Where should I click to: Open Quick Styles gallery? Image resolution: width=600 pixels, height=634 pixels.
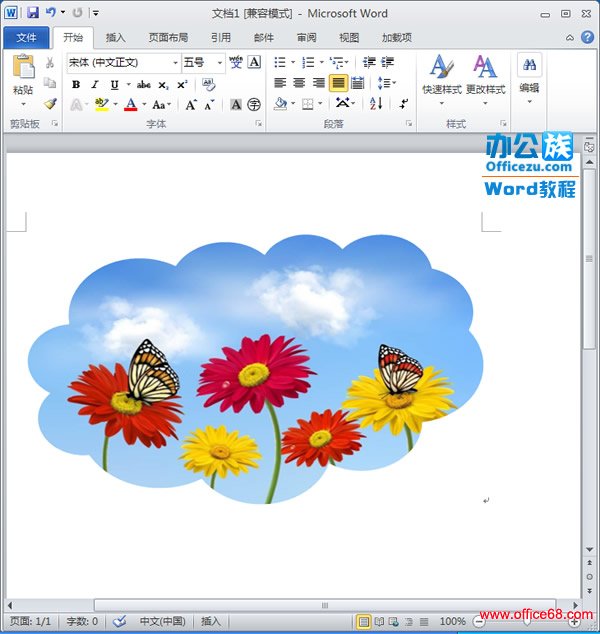(442, 80)
